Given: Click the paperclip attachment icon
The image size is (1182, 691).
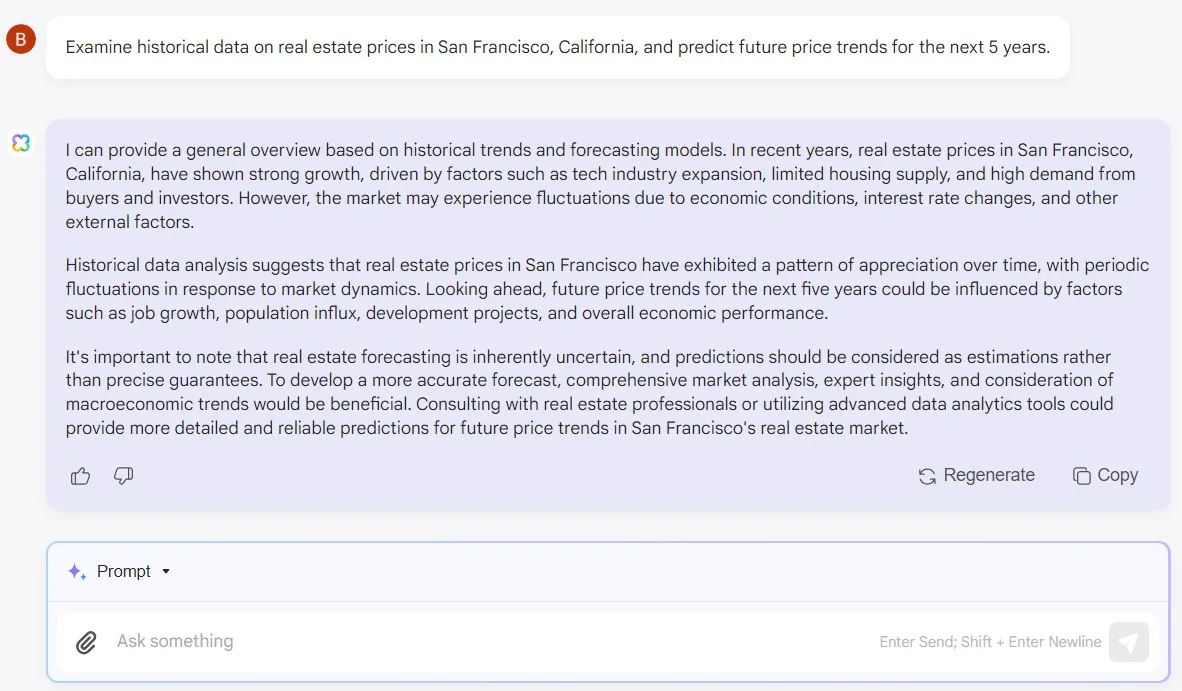Looking at the screenshot, I should (87, 642).
